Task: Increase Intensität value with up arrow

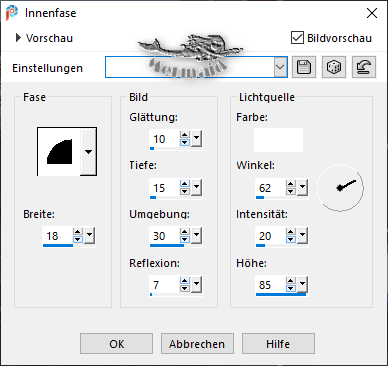Action: point(291,232)
